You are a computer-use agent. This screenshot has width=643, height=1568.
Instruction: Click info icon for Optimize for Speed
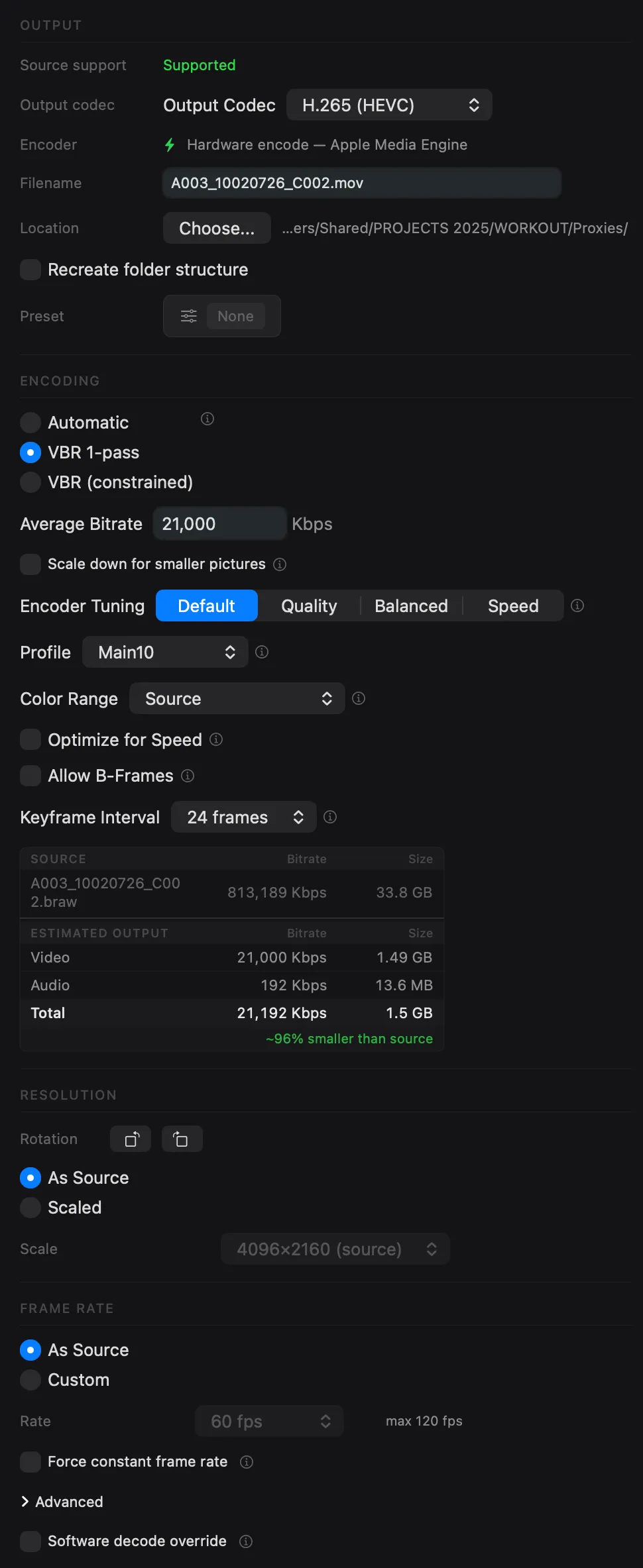pos(216,739)
